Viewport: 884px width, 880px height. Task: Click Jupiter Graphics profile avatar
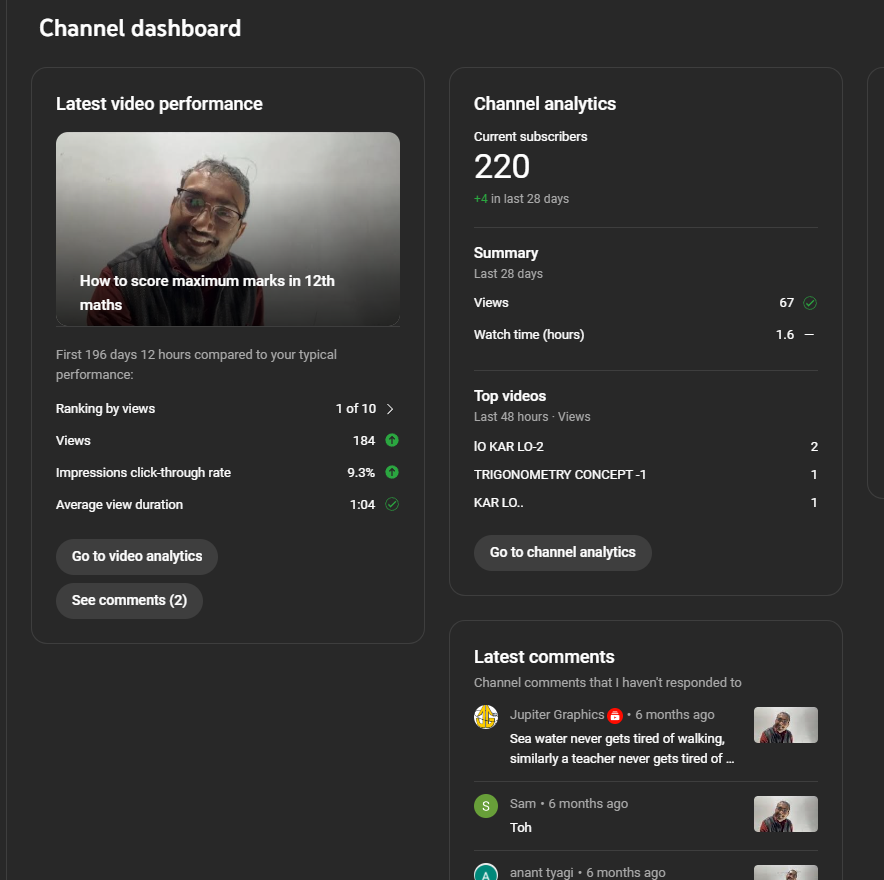(486, 717)
